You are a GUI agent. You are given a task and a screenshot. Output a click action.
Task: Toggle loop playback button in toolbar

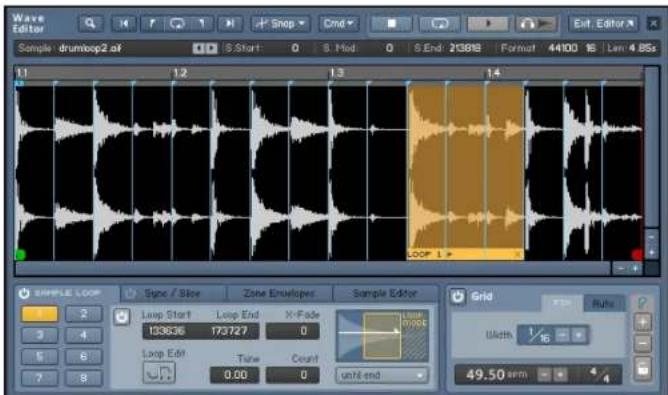coord(439,24)
